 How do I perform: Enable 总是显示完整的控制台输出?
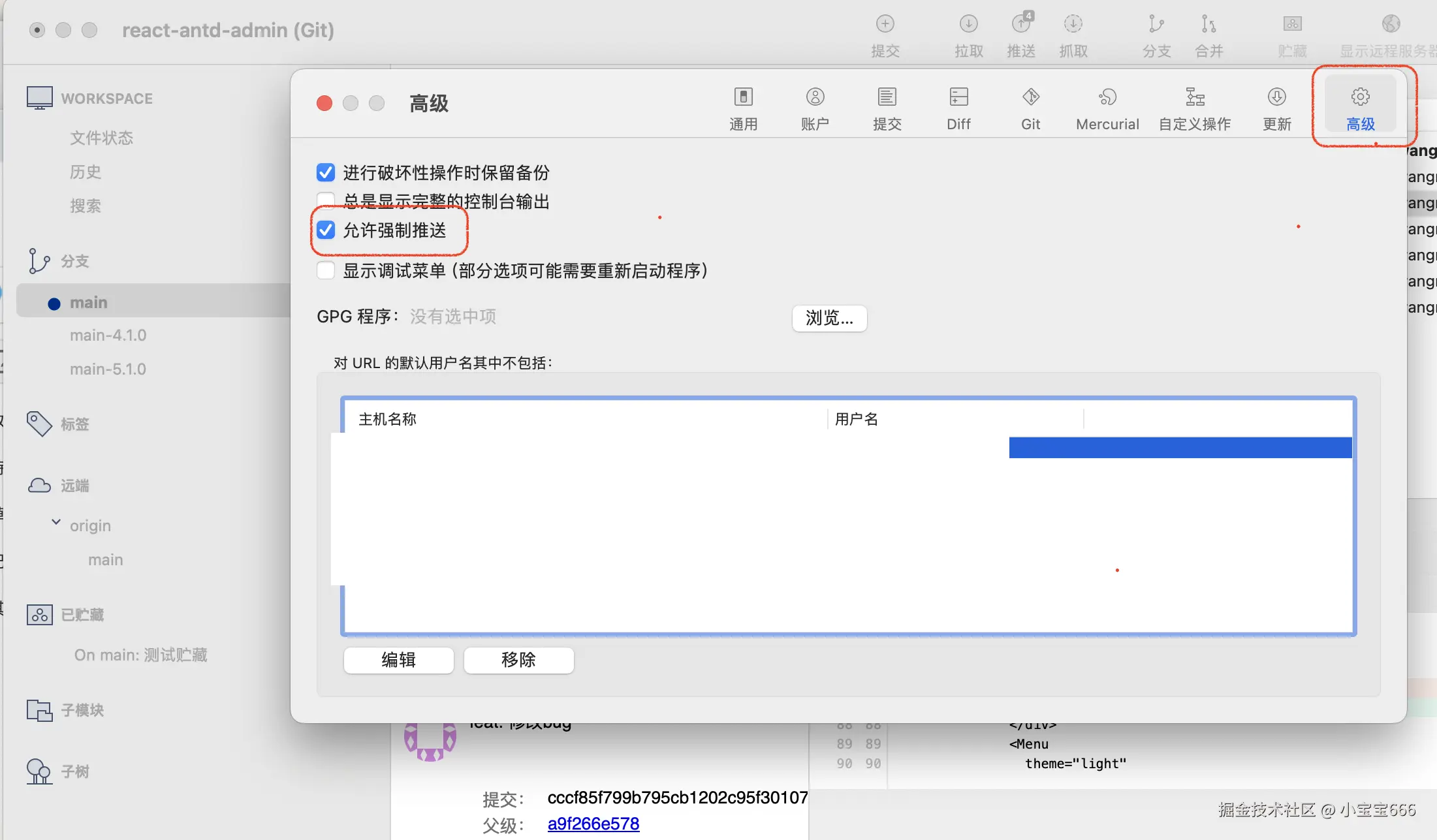[x=325, y=200]
